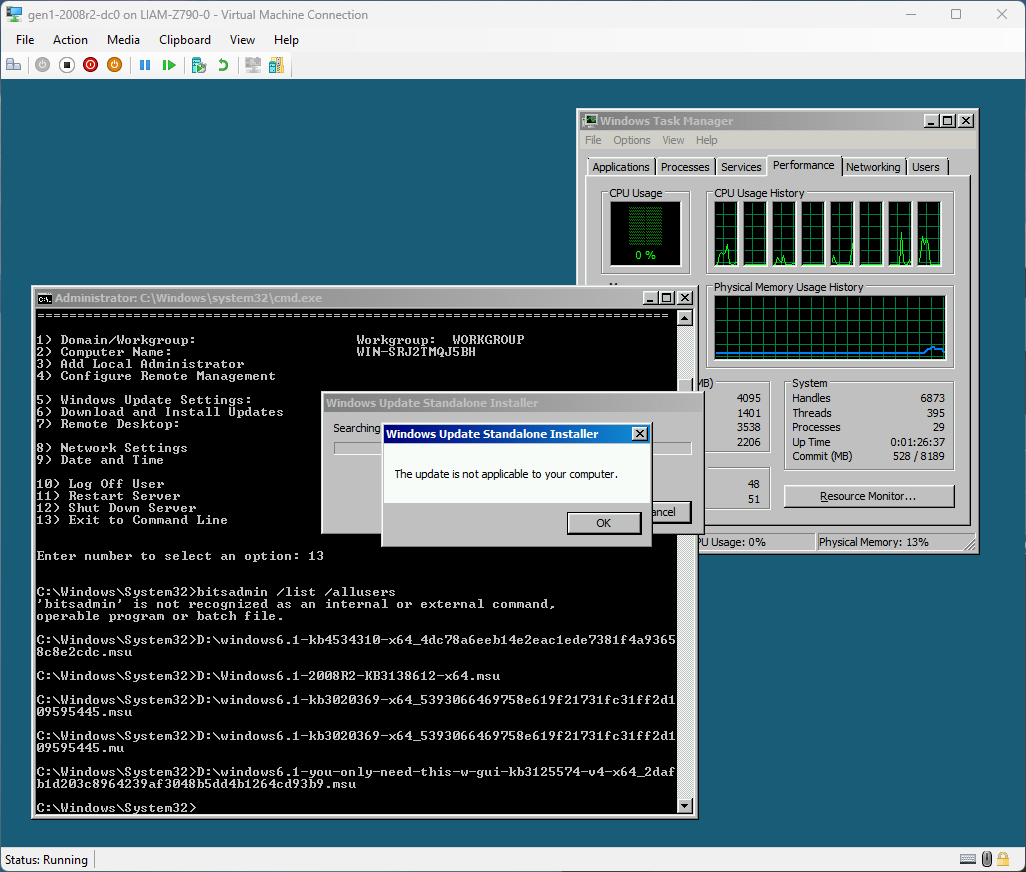Switch to the Users tab
Image resolution: width=1026 pixels, height=872 pixels.
pos(925,167)
